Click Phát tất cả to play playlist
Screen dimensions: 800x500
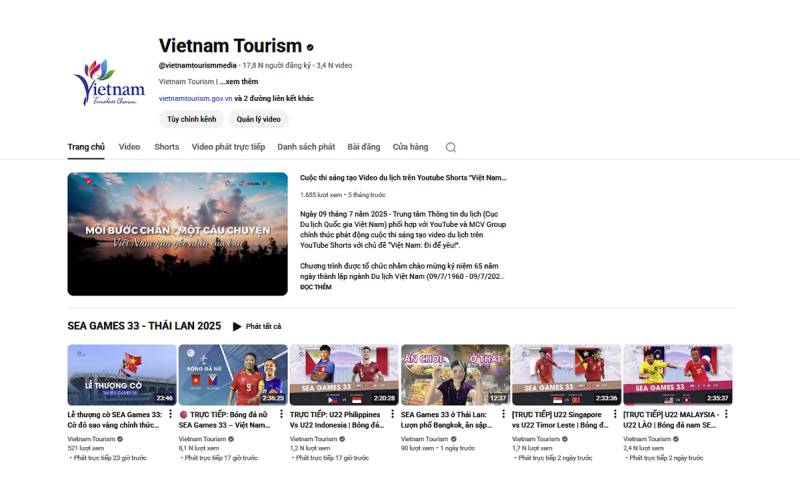(x=263, y=327)
